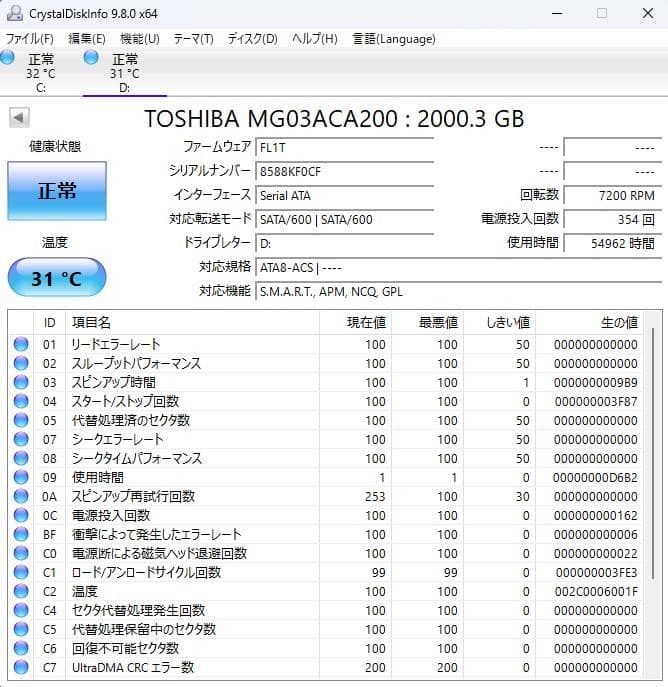This screenshot has width=668, height=687.
Task: Click raw value 000000003FE3 in row C1
Action: [597, 573]
